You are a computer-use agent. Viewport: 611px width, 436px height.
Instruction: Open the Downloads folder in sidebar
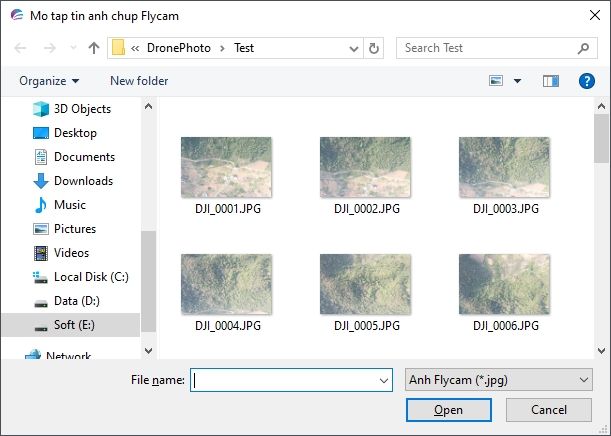coord(83,181)
